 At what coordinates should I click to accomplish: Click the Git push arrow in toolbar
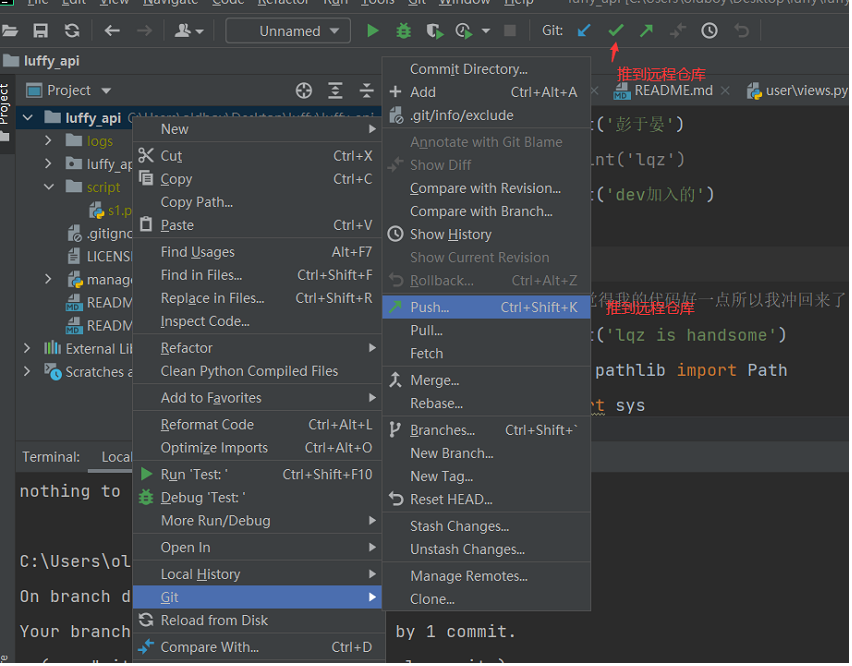[647, 31]
